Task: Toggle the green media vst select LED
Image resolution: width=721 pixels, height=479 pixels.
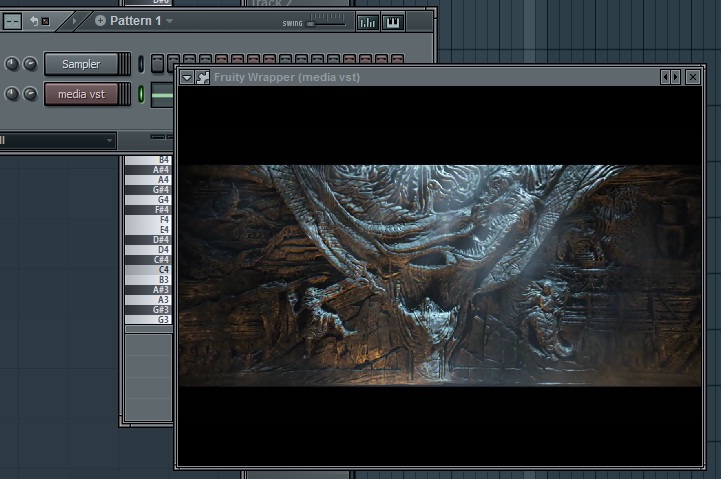Action: (141, 94)
